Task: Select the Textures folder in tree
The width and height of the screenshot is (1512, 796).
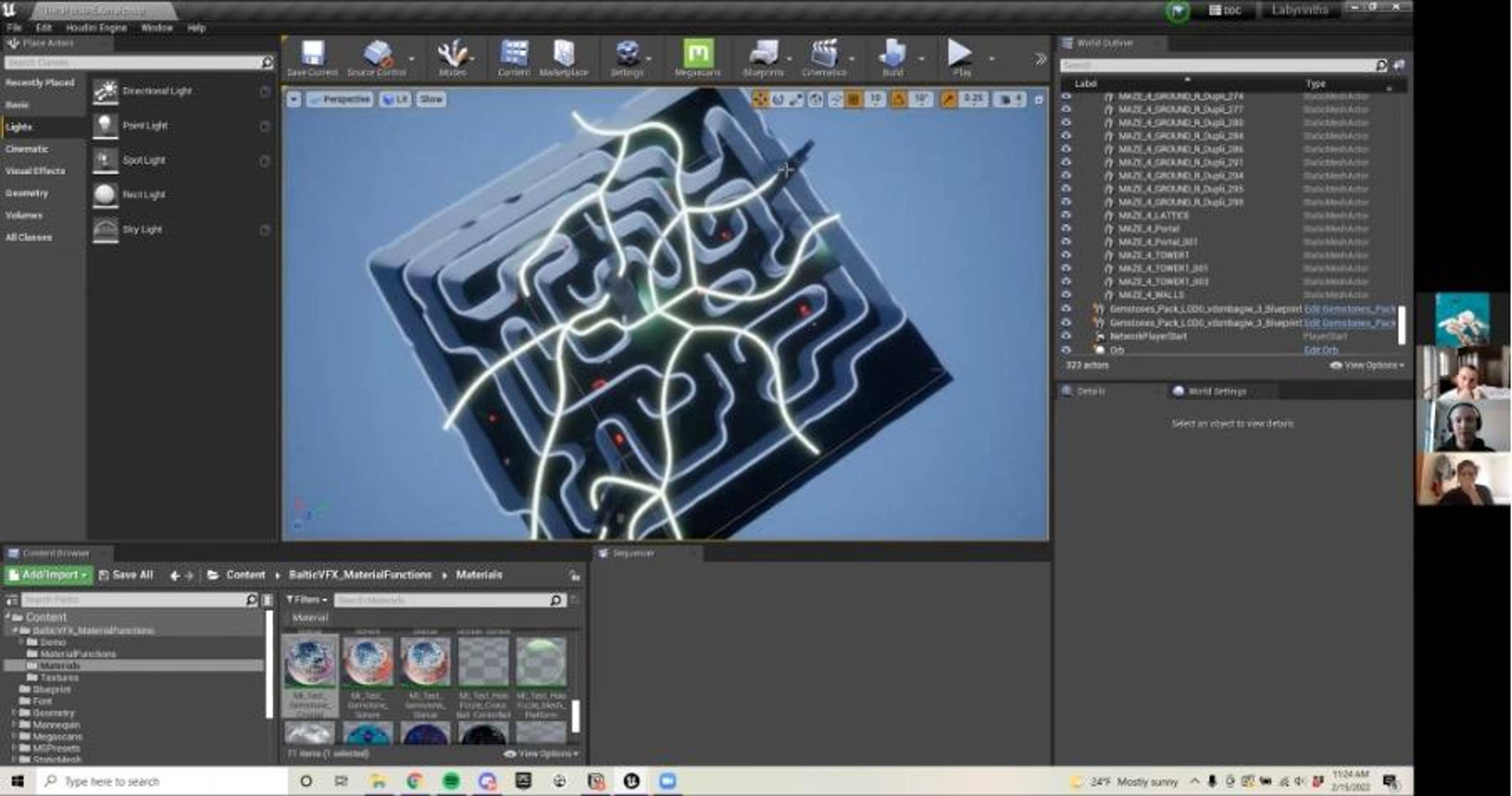Action: tap(59, 678)
